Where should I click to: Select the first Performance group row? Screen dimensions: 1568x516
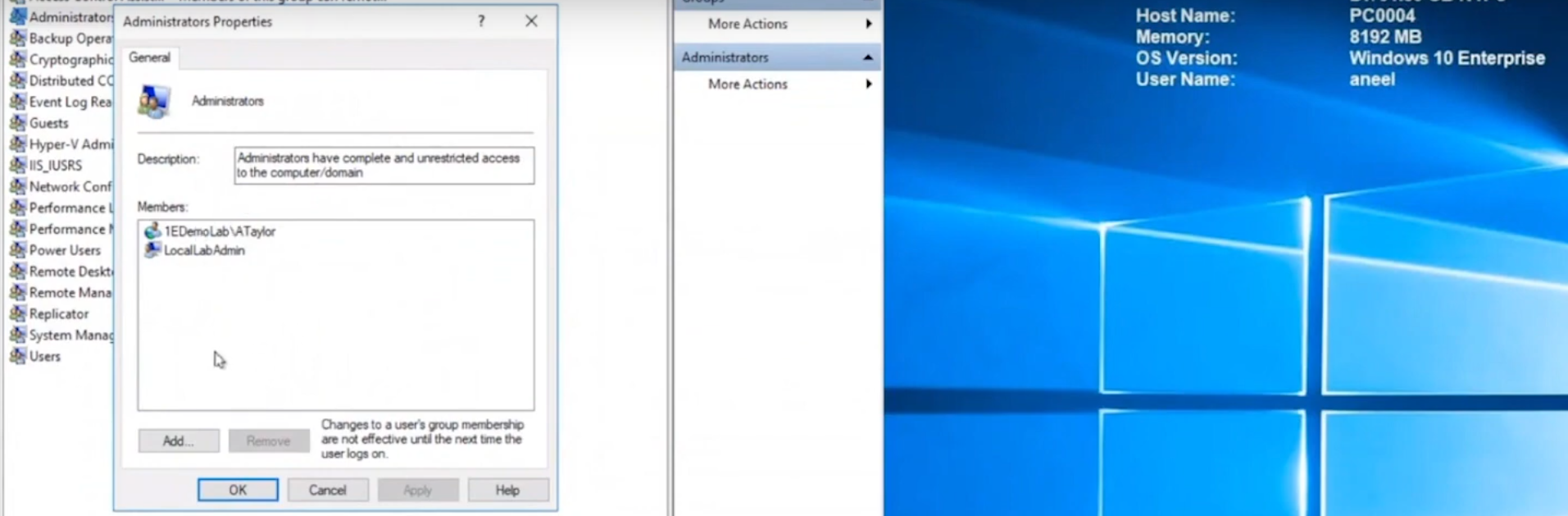click(61, 208)
